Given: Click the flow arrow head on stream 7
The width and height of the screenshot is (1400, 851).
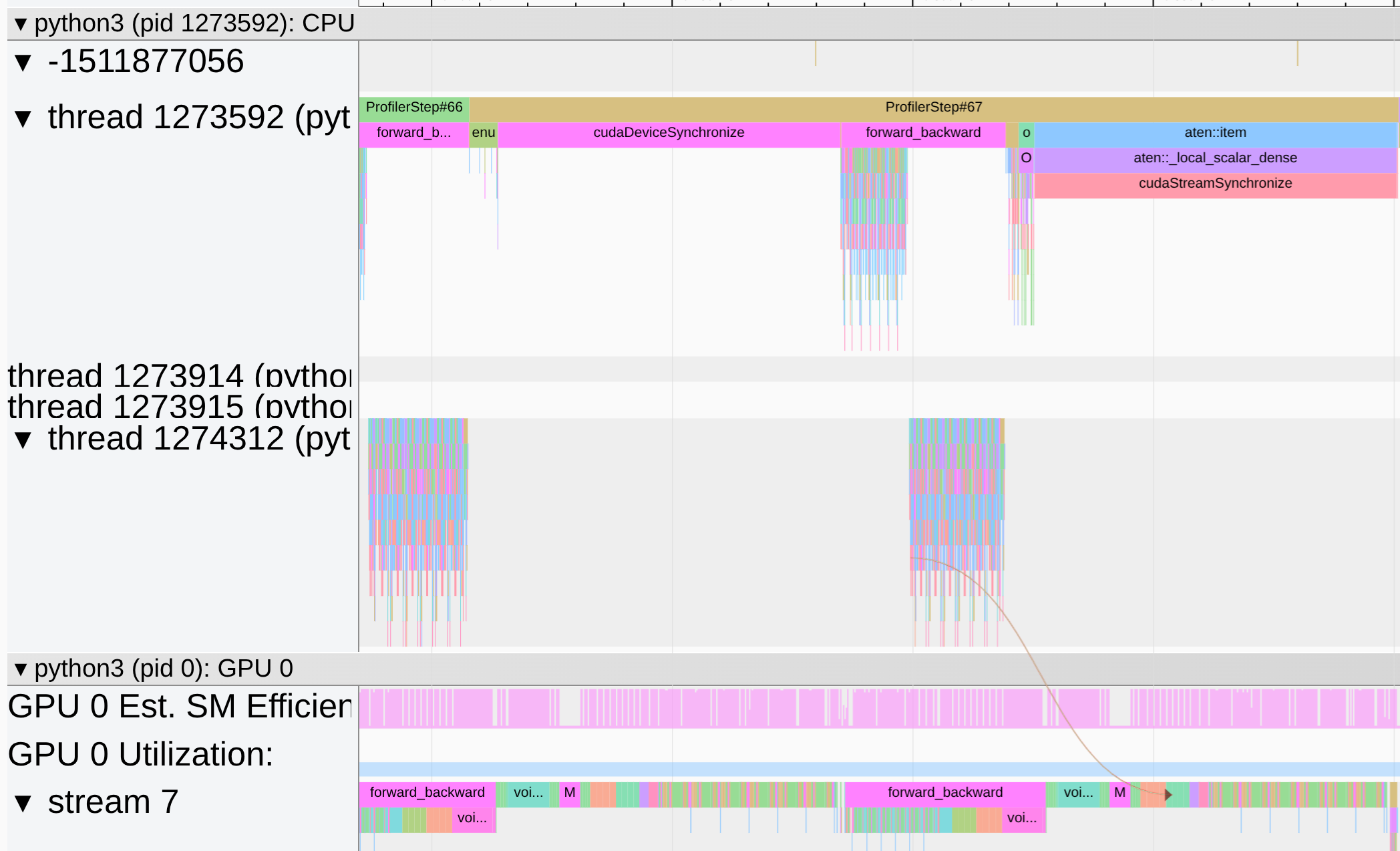Looking at the screenshot, I should click(1168, 795).
